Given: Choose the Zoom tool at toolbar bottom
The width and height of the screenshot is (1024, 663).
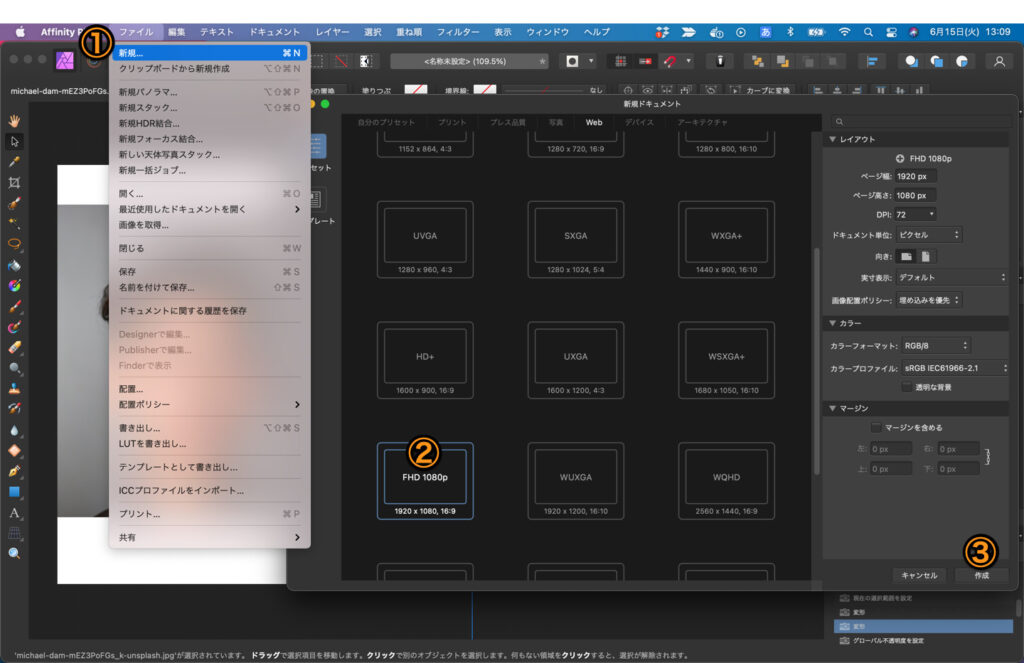Looking at the screenshot, I should (15, 553).
